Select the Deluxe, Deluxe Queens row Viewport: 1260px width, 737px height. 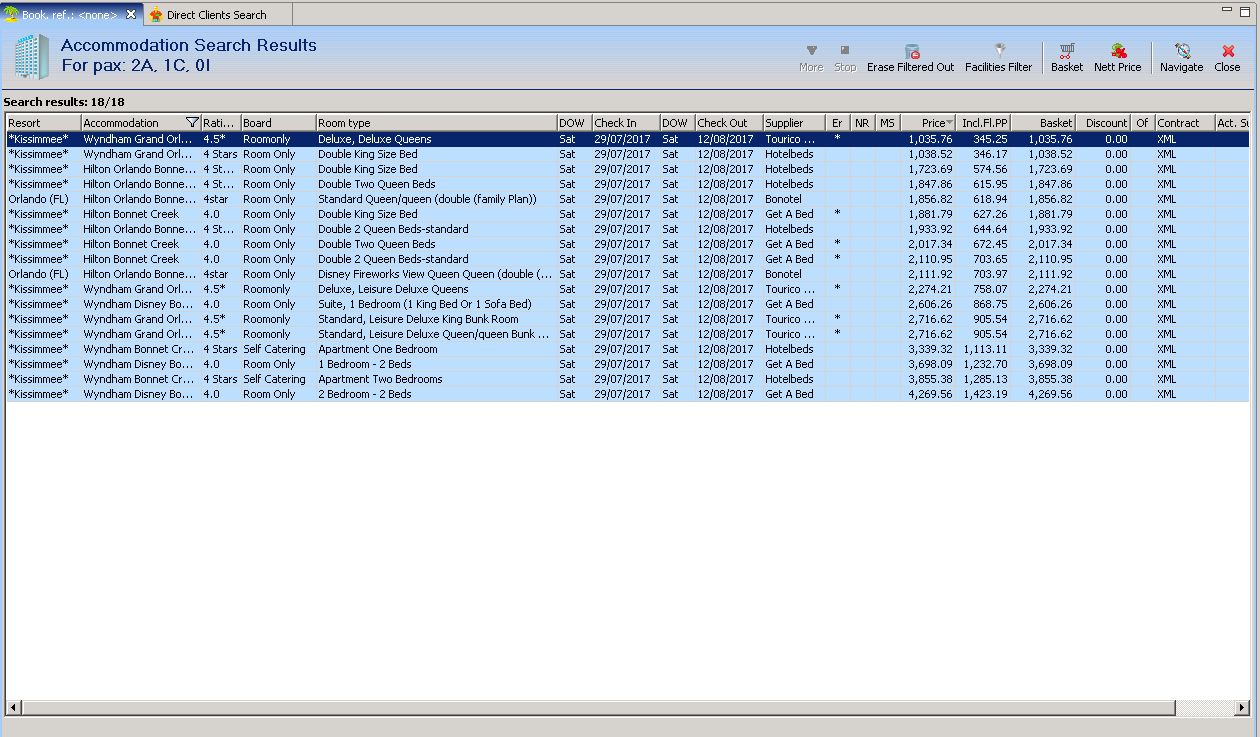[x=627, y=139]
